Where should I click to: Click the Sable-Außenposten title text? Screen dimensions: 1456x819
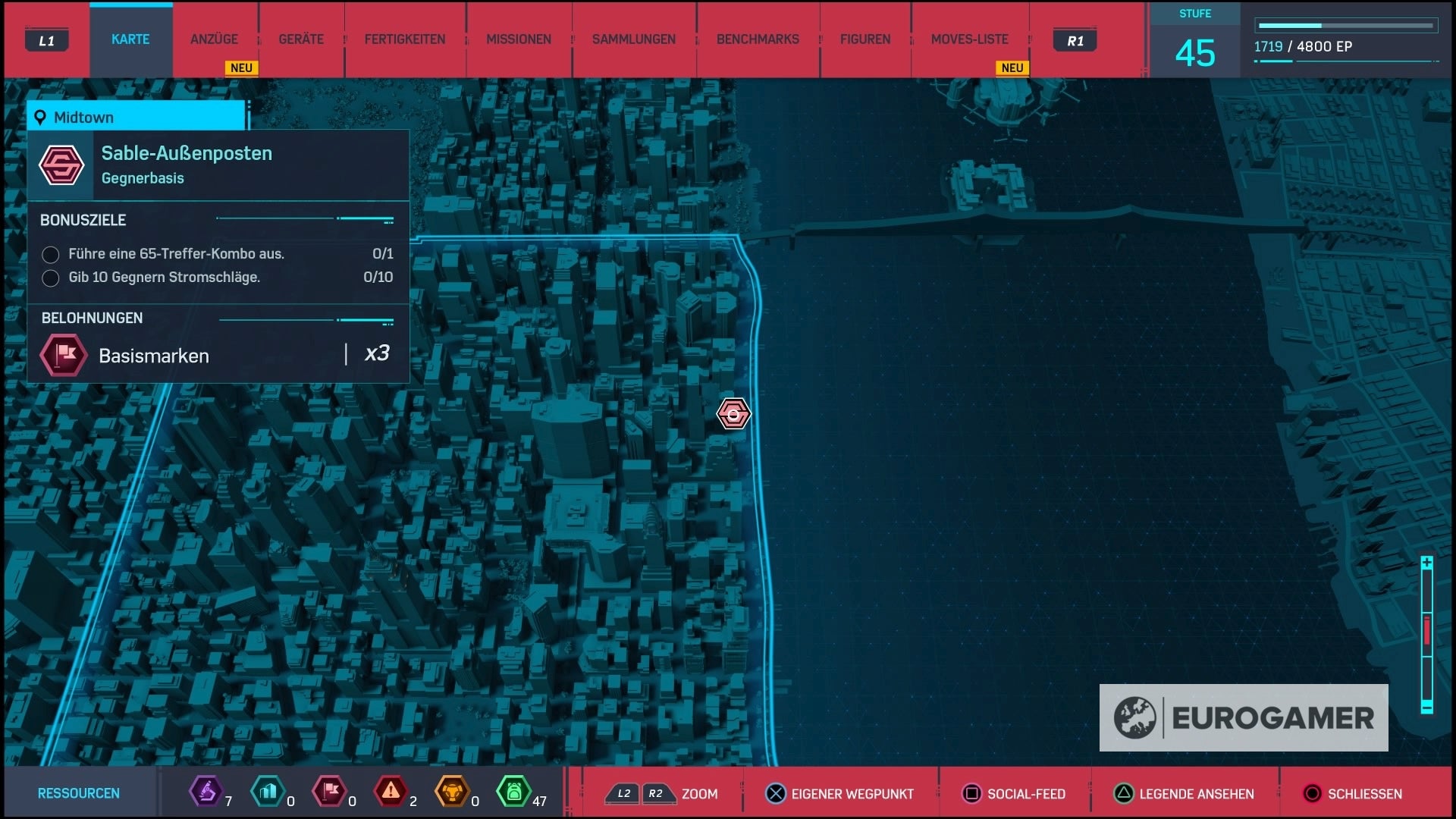click(187, 153)
